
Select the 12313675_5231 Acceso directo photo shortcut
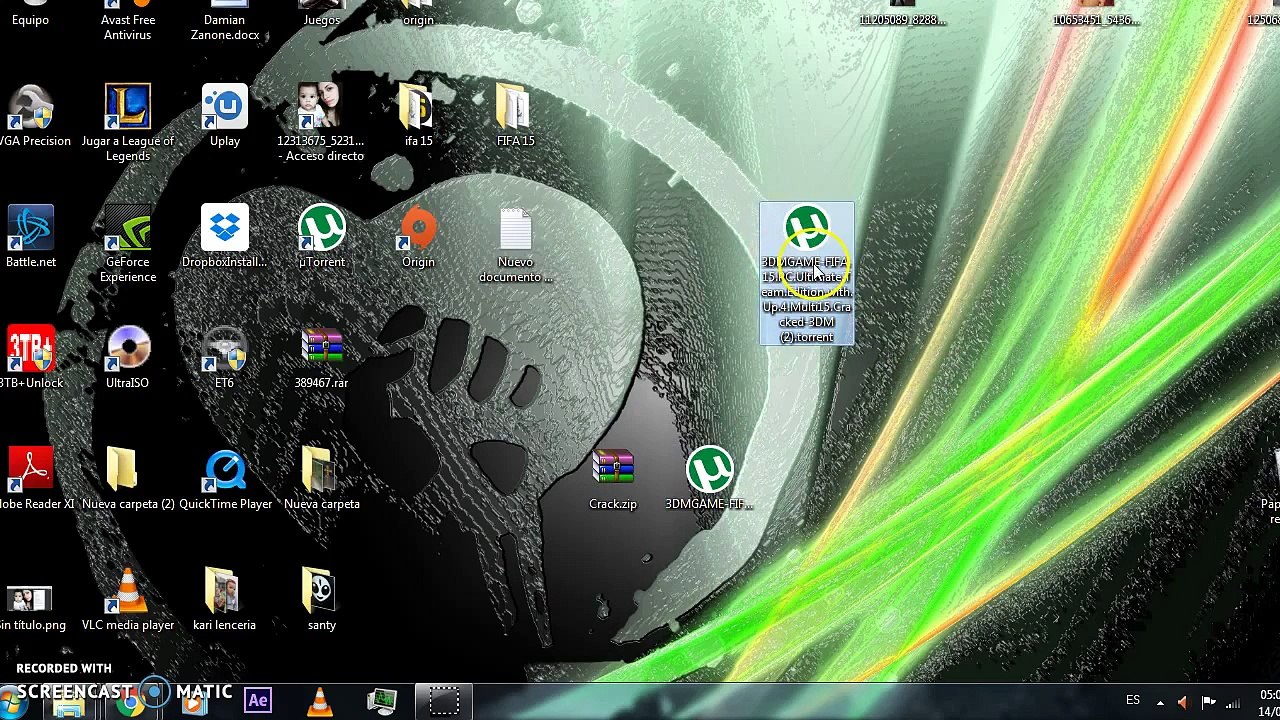click(x=321, y=122)
